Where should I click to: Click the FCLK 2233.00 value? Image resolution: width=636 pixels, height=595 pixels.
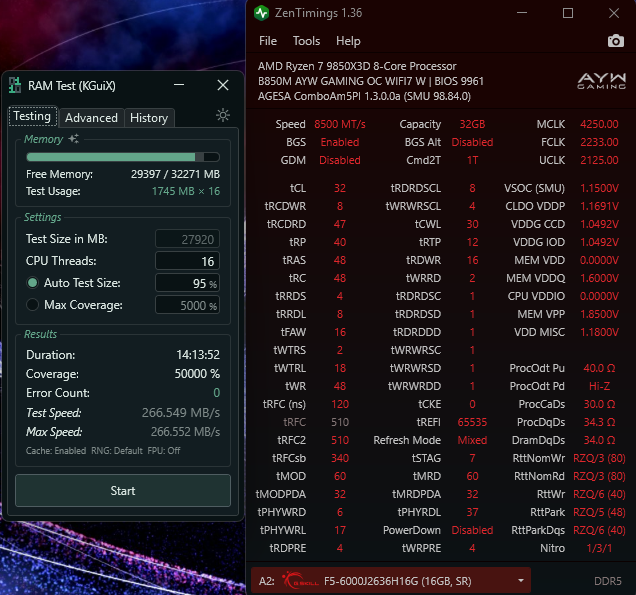coord(599,142)
